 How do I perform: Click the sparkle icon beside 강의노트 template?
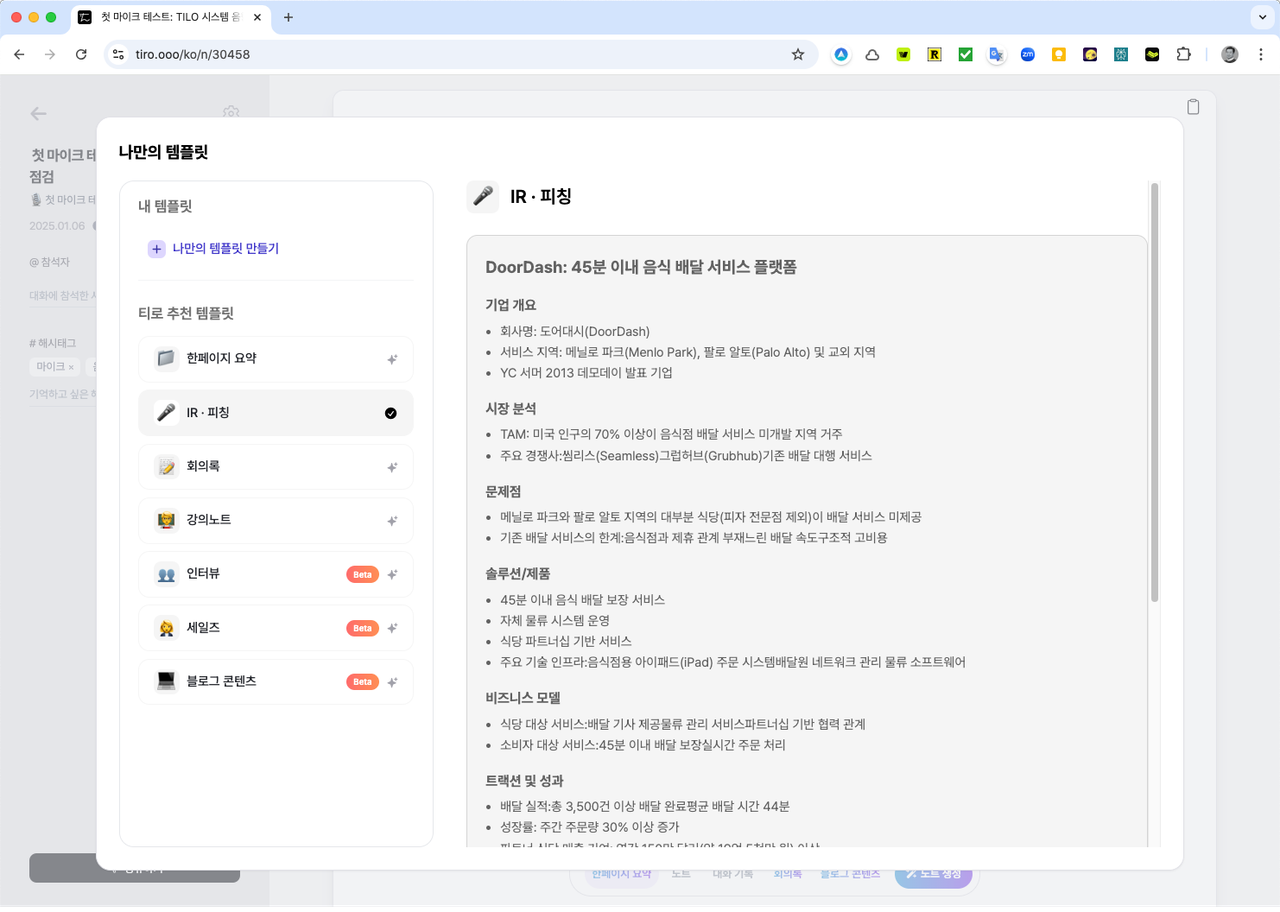(x=392, y=521)
